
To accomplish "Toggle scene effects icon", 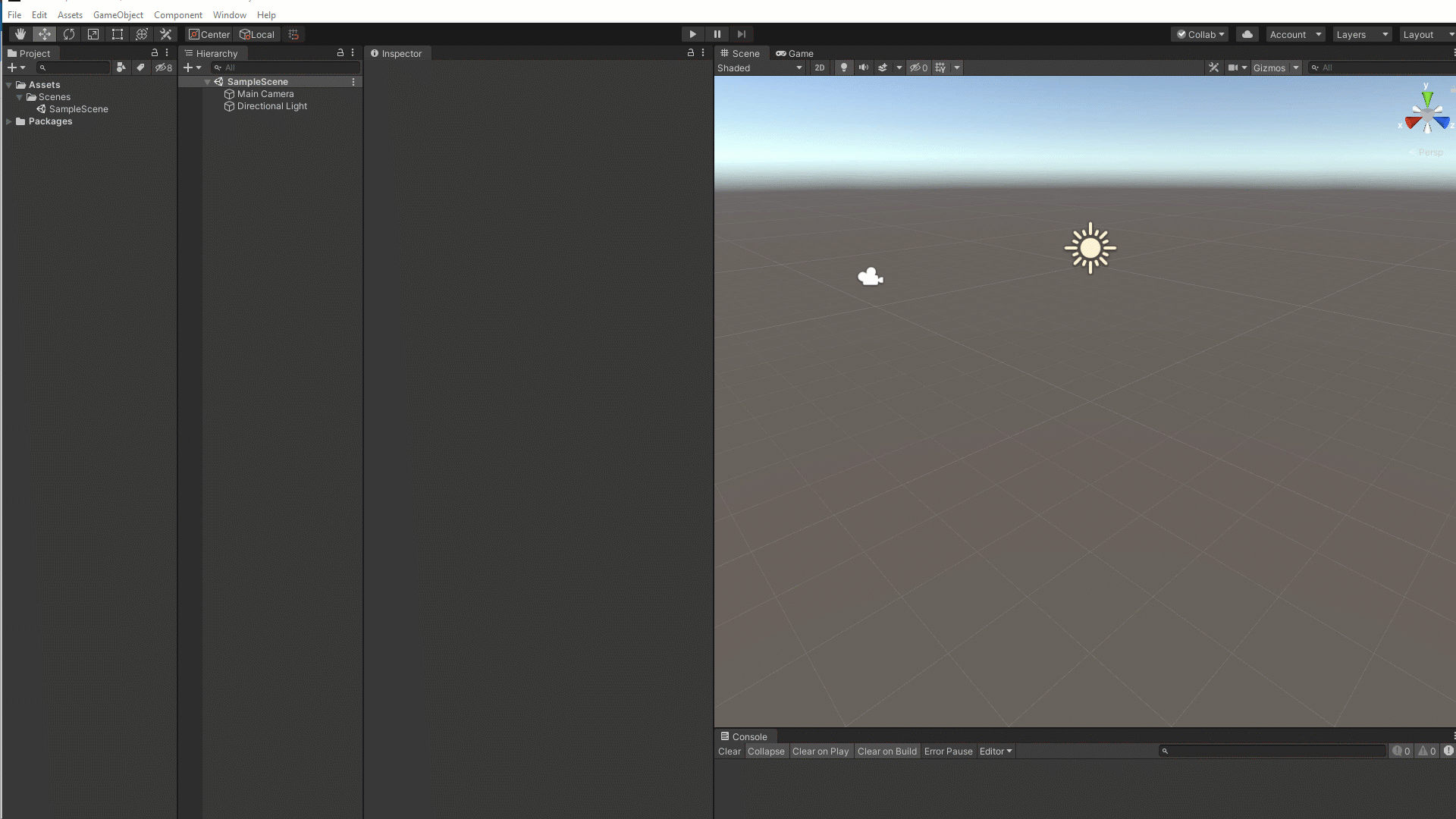I will tap(883, 67).
